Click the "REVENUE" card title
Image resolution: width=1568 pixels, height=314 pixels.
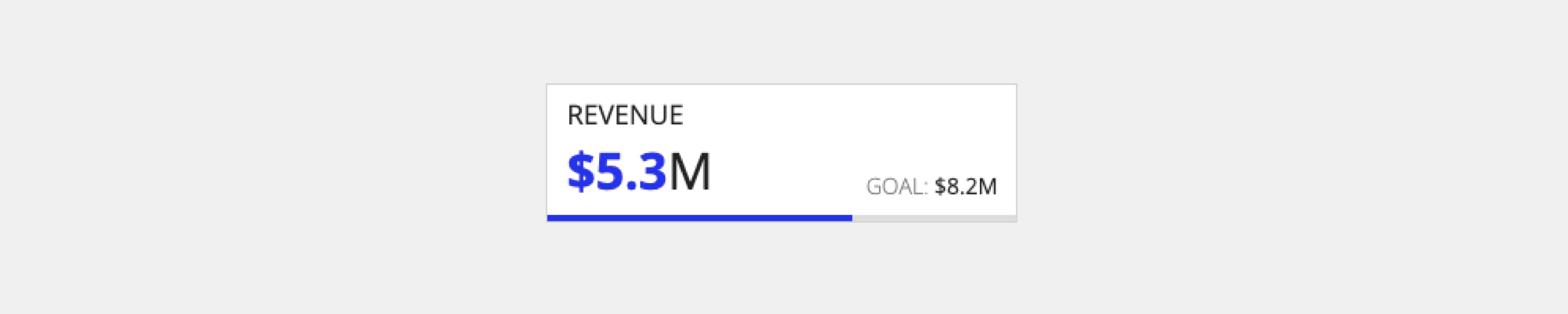[625, 115]
